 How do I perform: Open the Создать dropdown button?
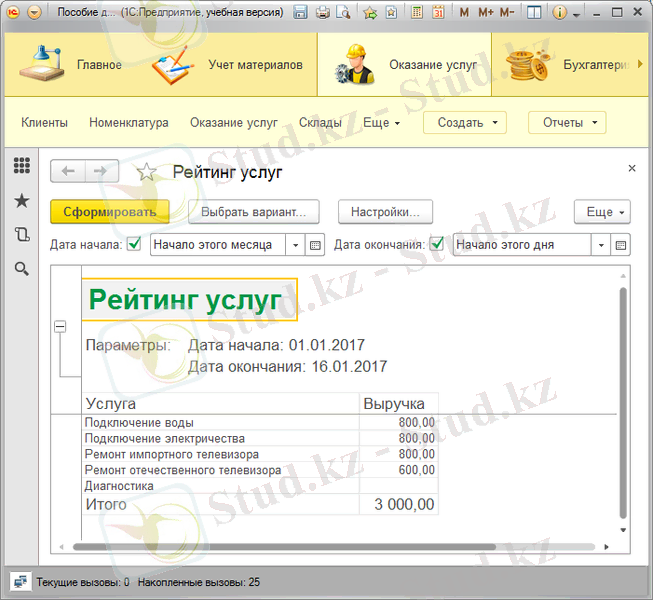[x=465, y=122]
